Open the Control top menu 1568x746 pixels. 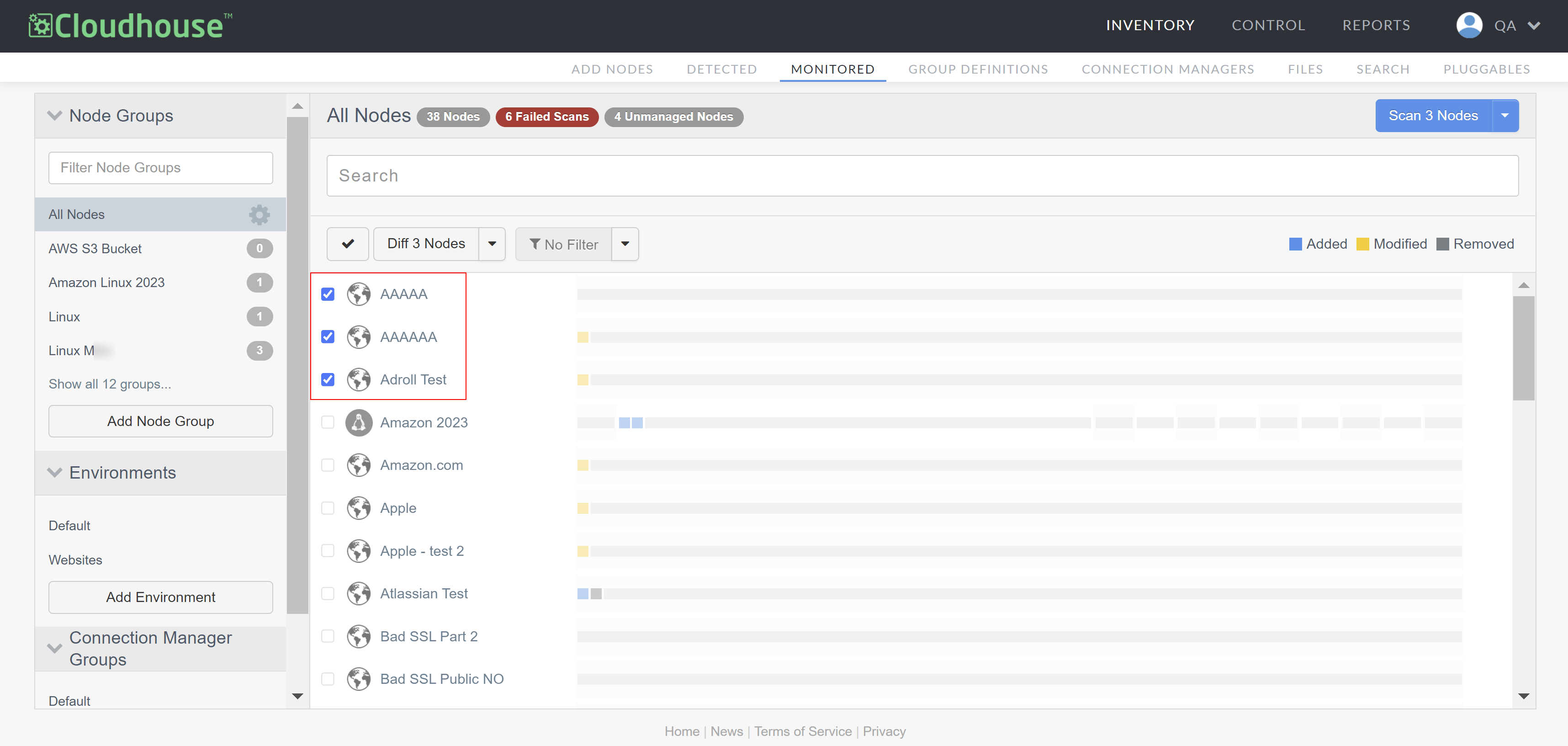[x=1269, y=26]
